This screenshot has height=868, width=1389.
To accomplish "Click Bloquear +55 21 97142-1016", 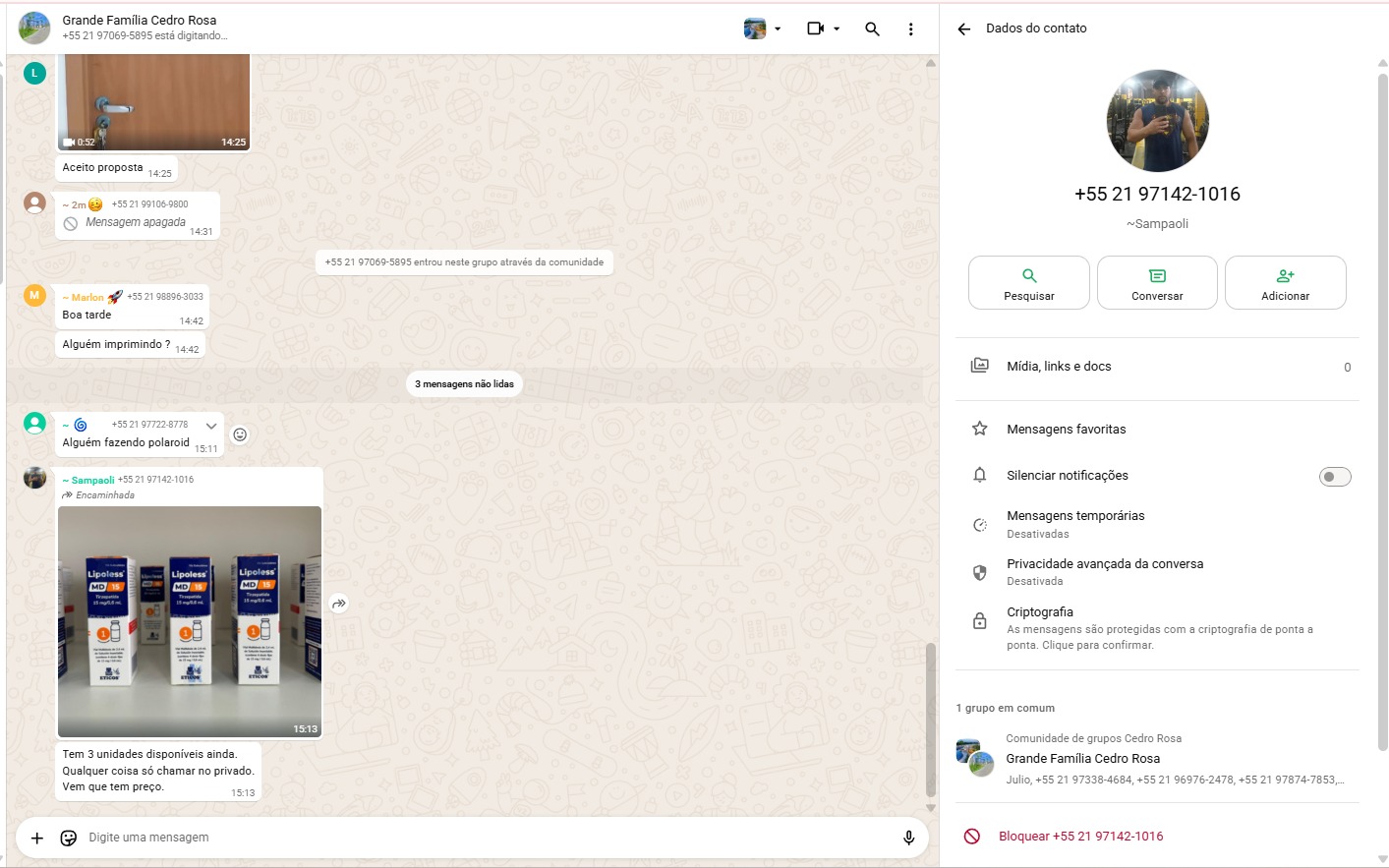I will click(x=1080, y=837).
